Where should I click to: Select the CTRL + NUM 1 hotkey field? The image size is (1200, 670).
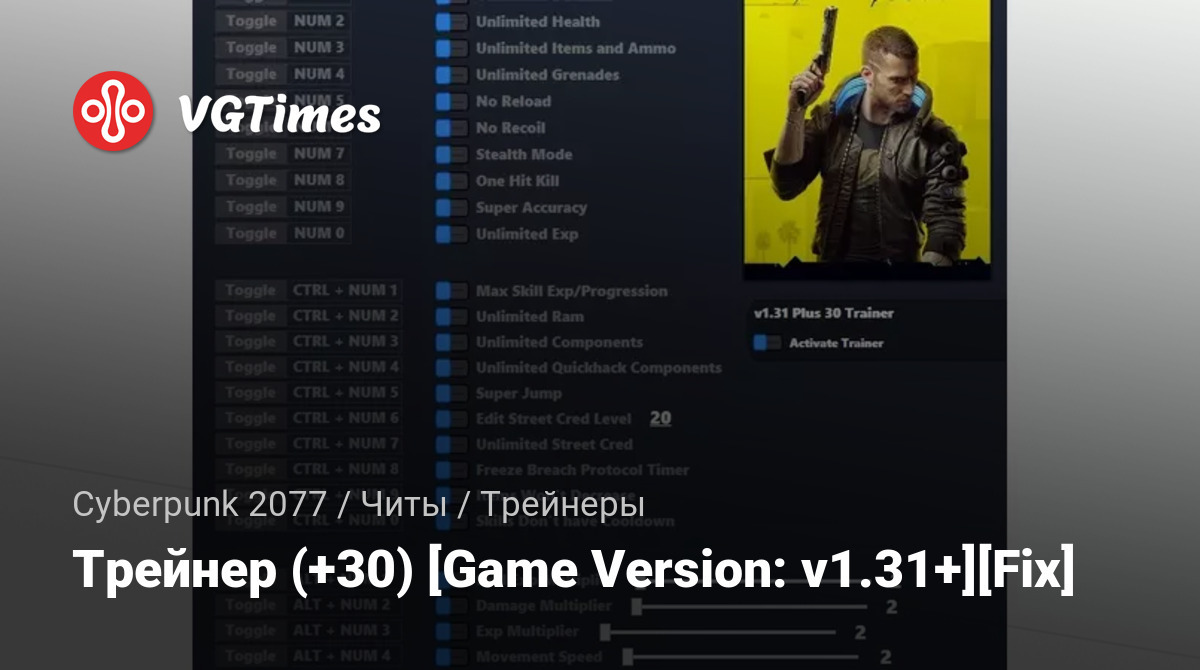tap(346, 291)
